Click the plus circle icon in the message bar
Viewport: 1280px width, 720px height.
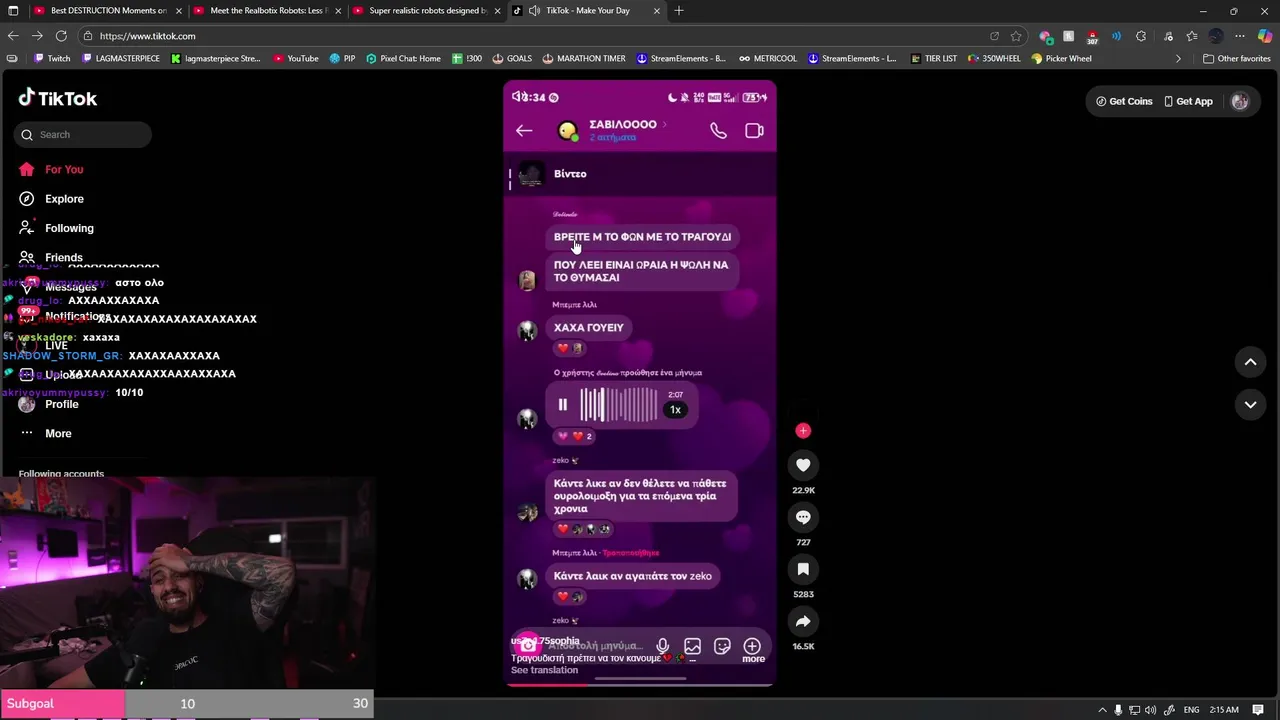coord(752,646)
